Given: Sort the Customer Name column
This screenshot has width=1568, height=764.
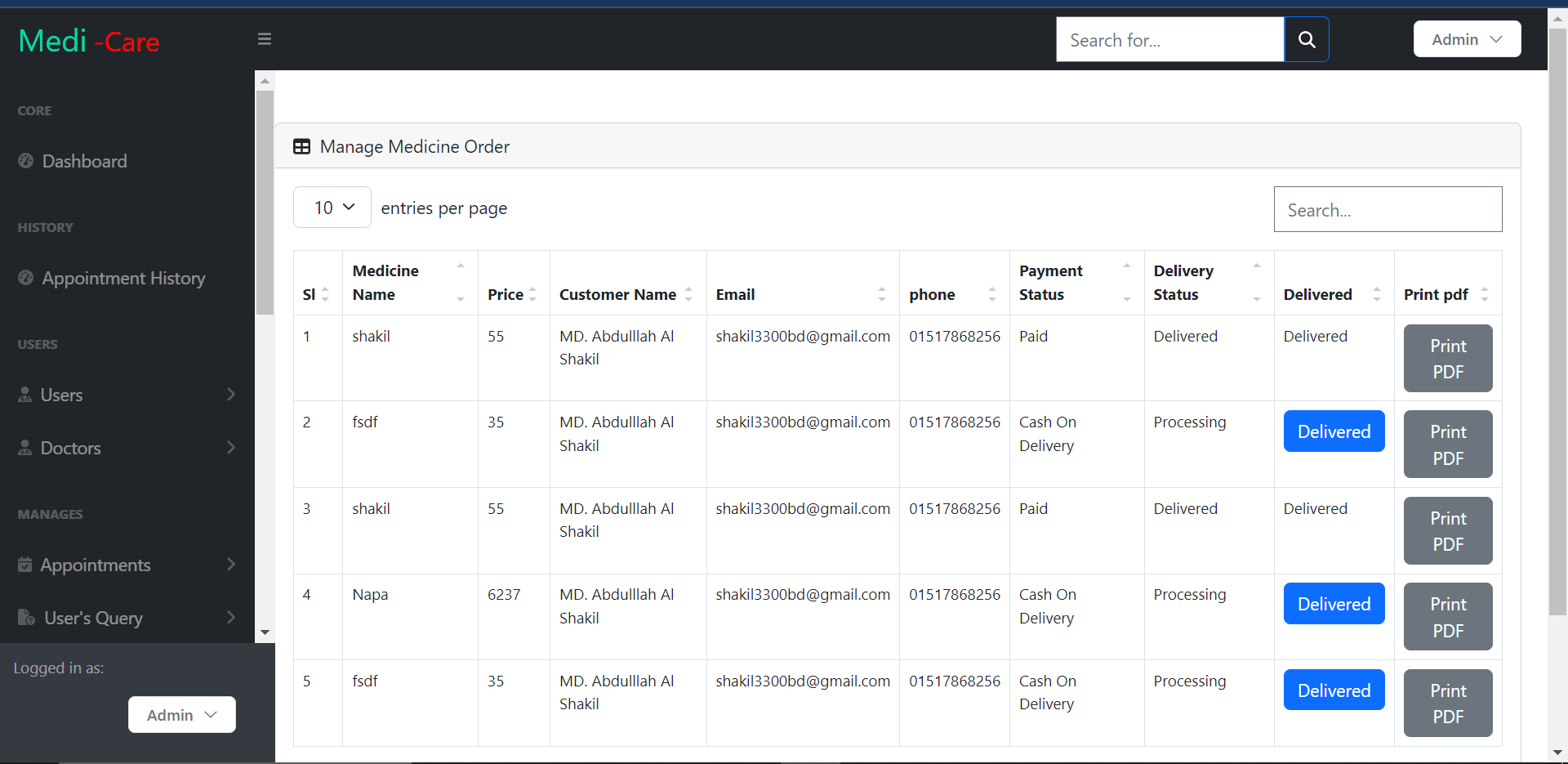Looking at the screenshot, I should point(689,294).
